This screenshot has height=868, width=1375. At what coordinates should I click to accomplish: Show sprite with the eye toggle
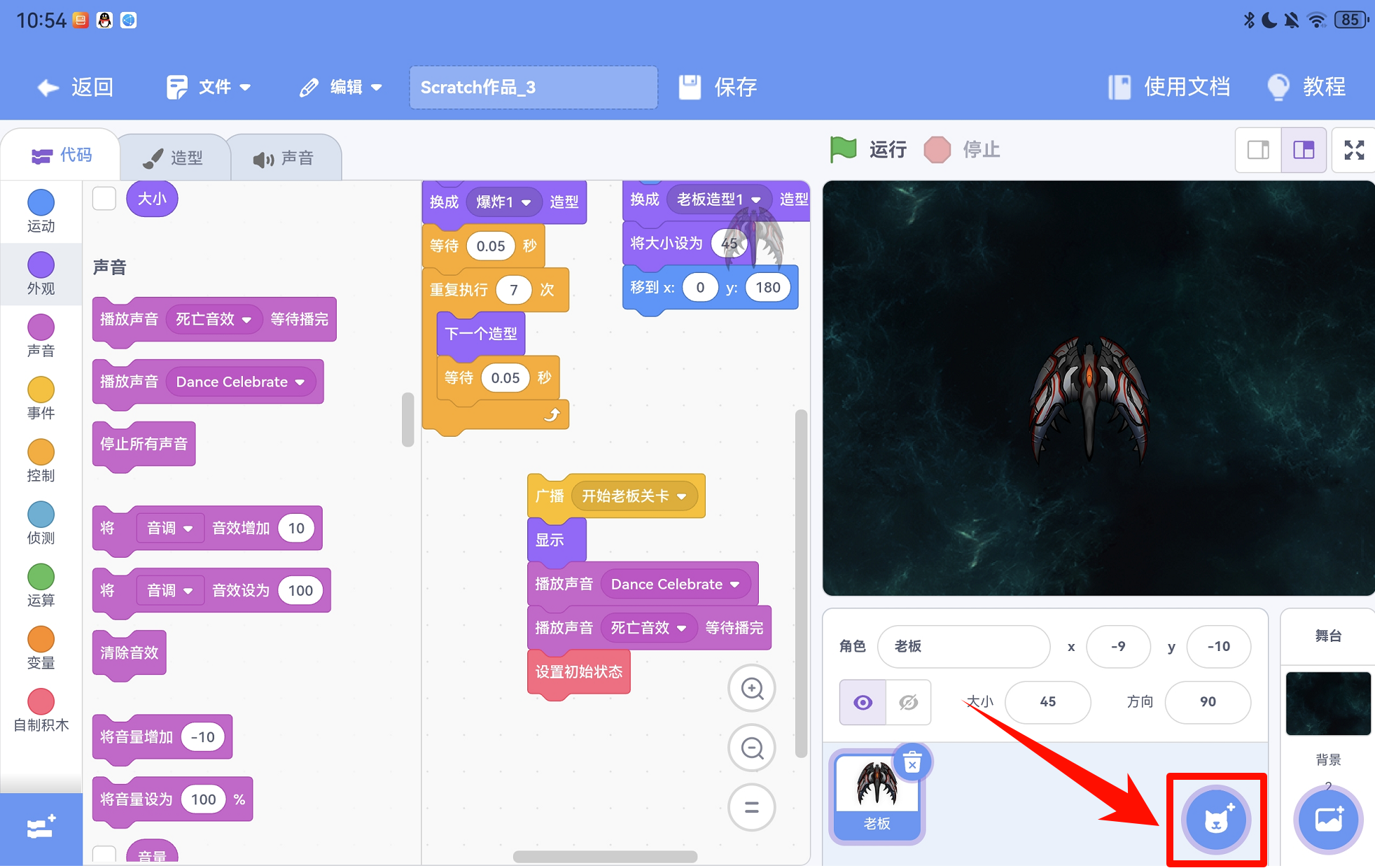point(863,702)
